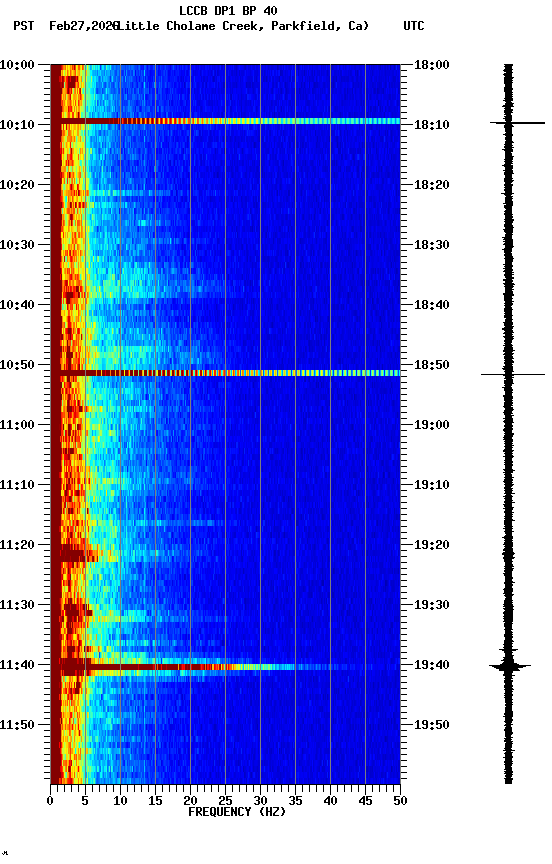552x864 pixels.
Task: Click the 25 Hz frequency tick label
Action: coord(225,801)
